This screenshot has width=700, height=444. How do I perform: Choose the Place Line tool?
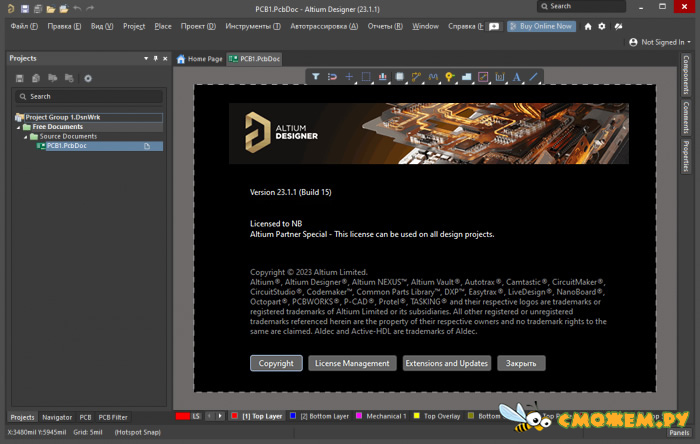[533, 77]
